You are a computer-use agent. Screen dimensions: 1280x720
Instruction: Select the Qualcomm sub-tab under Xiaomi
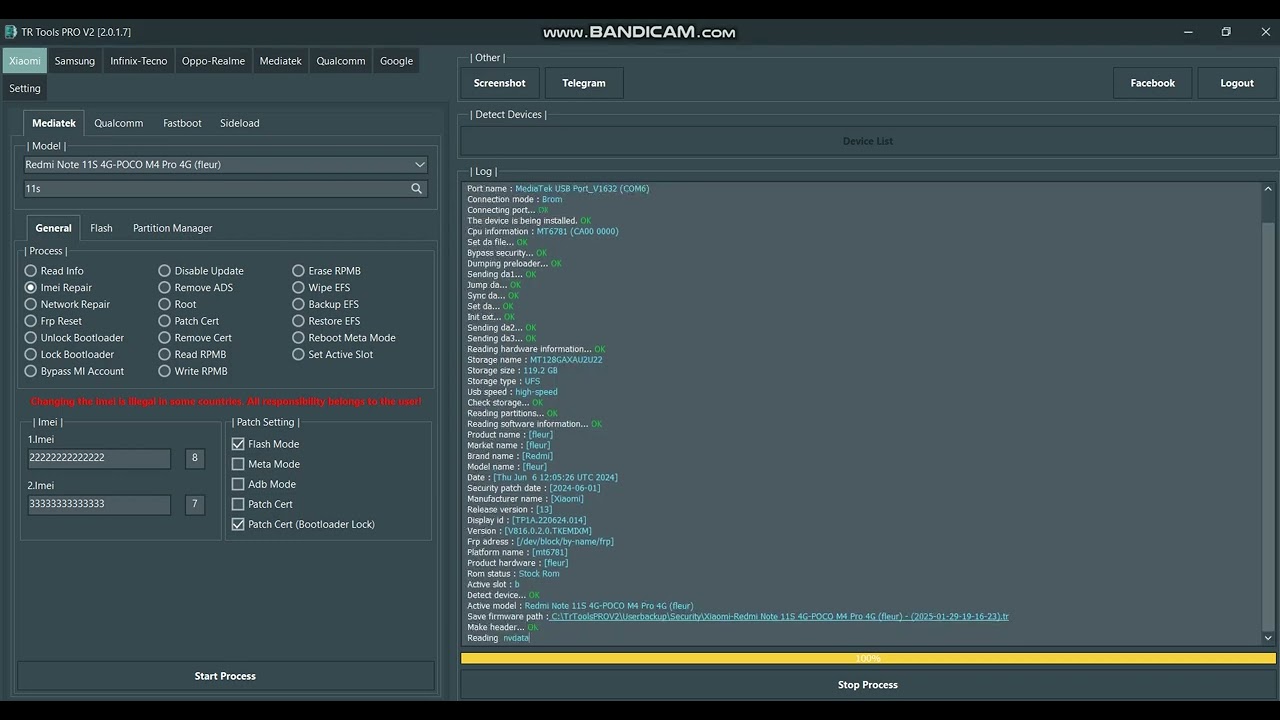pos(119,123)
